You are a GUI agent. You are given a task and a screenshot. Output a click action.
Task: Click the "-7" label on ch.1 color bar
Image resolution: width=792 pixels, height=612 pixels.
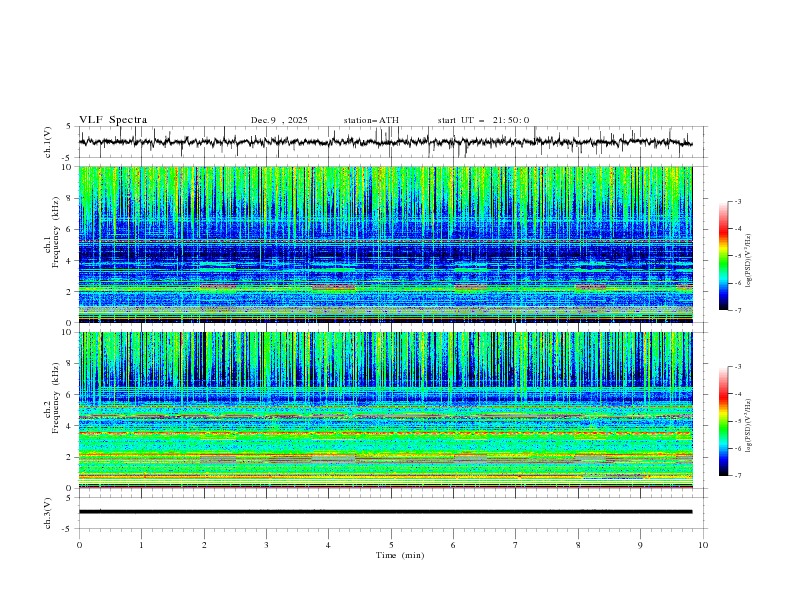(x=737, y=310)
